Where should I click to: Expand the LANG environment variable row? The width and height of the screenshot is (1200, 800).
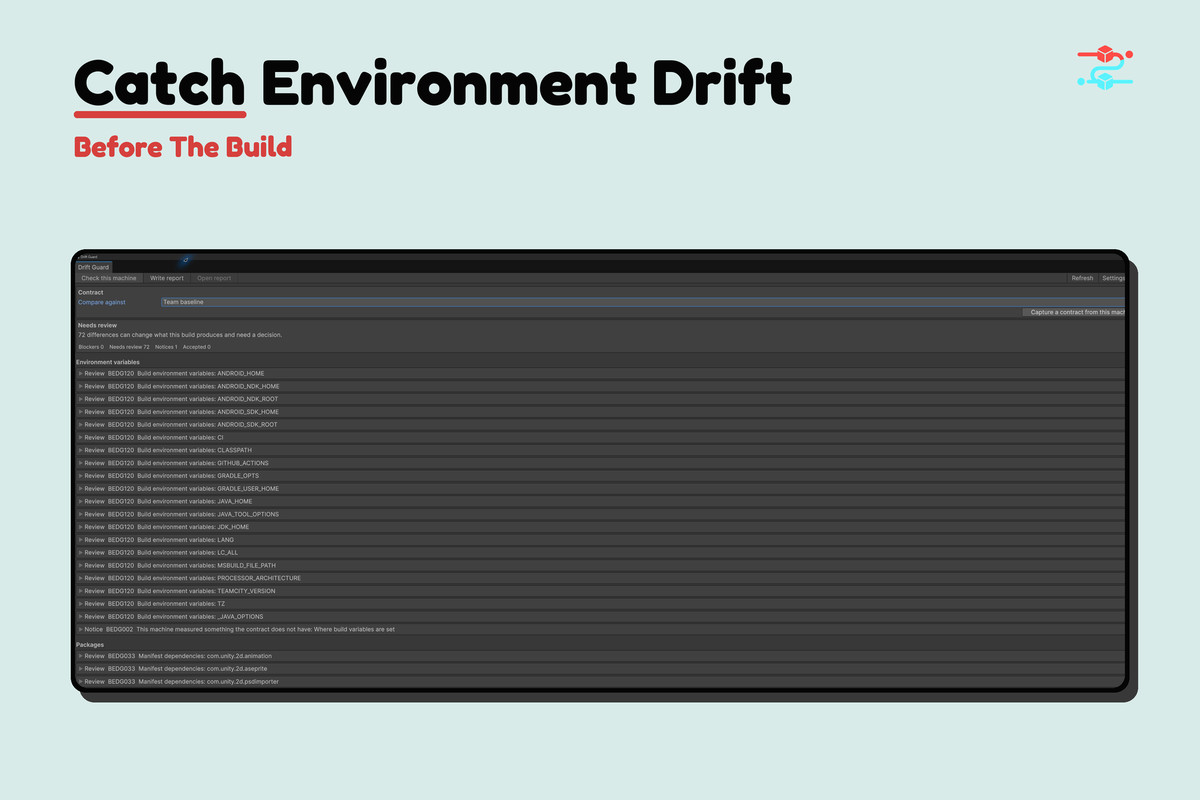(601, 540)
